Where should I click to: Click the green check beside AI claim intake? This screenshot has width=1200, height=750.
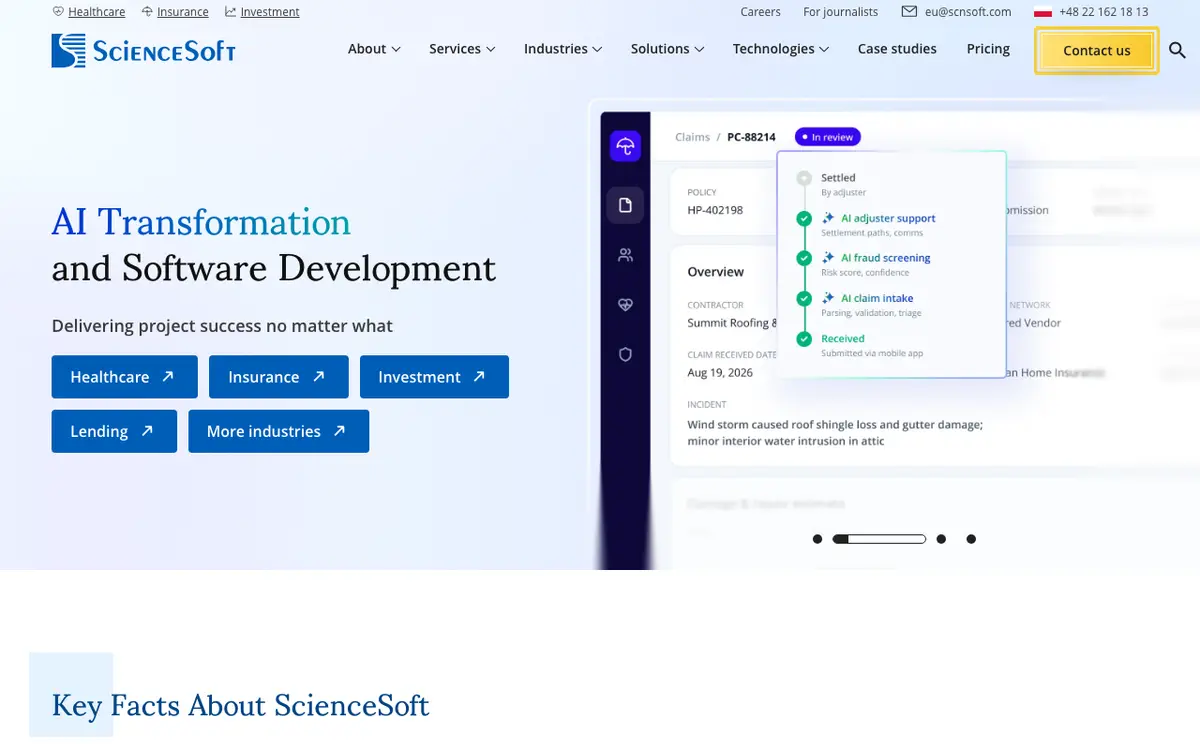(803, 298)
